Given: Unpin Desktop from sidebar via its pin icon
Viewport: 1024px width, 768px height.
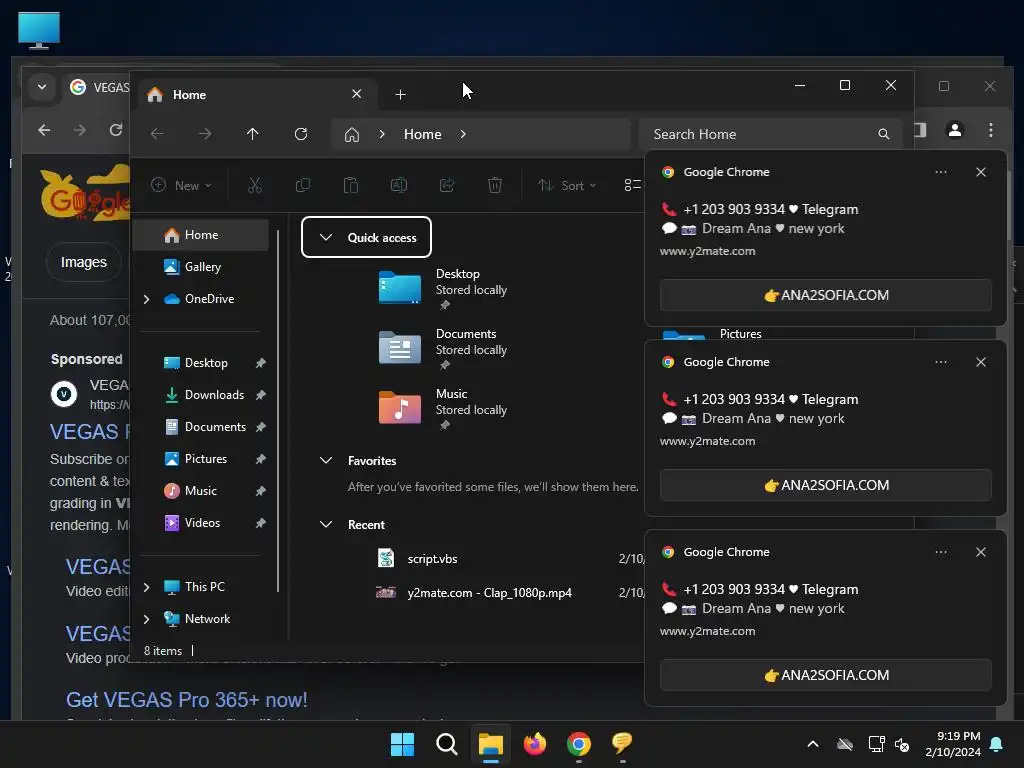Looking at the screenshot, I should (261, 363).
